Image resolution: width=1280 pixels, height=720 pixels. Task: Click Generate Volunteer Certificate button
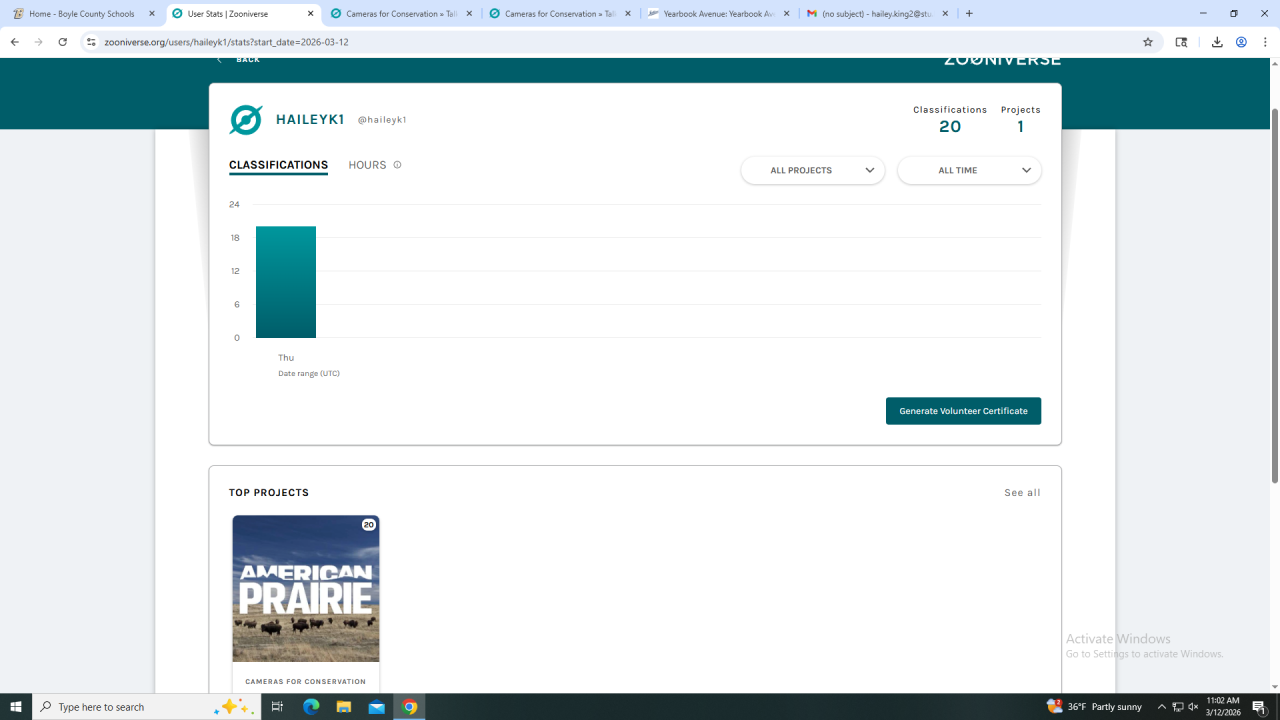[963, 411]
